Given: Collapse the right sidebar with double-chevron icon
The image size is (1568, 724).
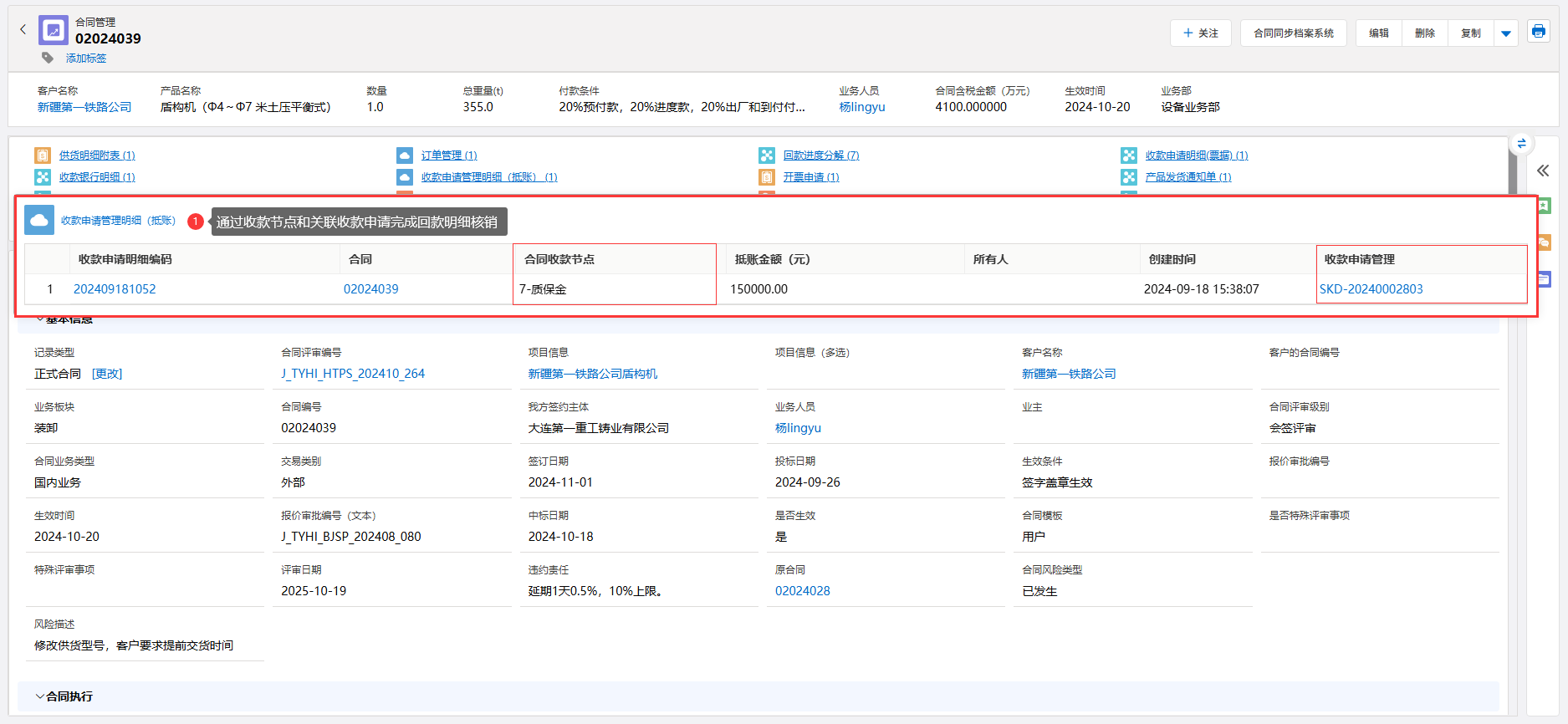Looking at the screenshot, I should (1543, 171).
